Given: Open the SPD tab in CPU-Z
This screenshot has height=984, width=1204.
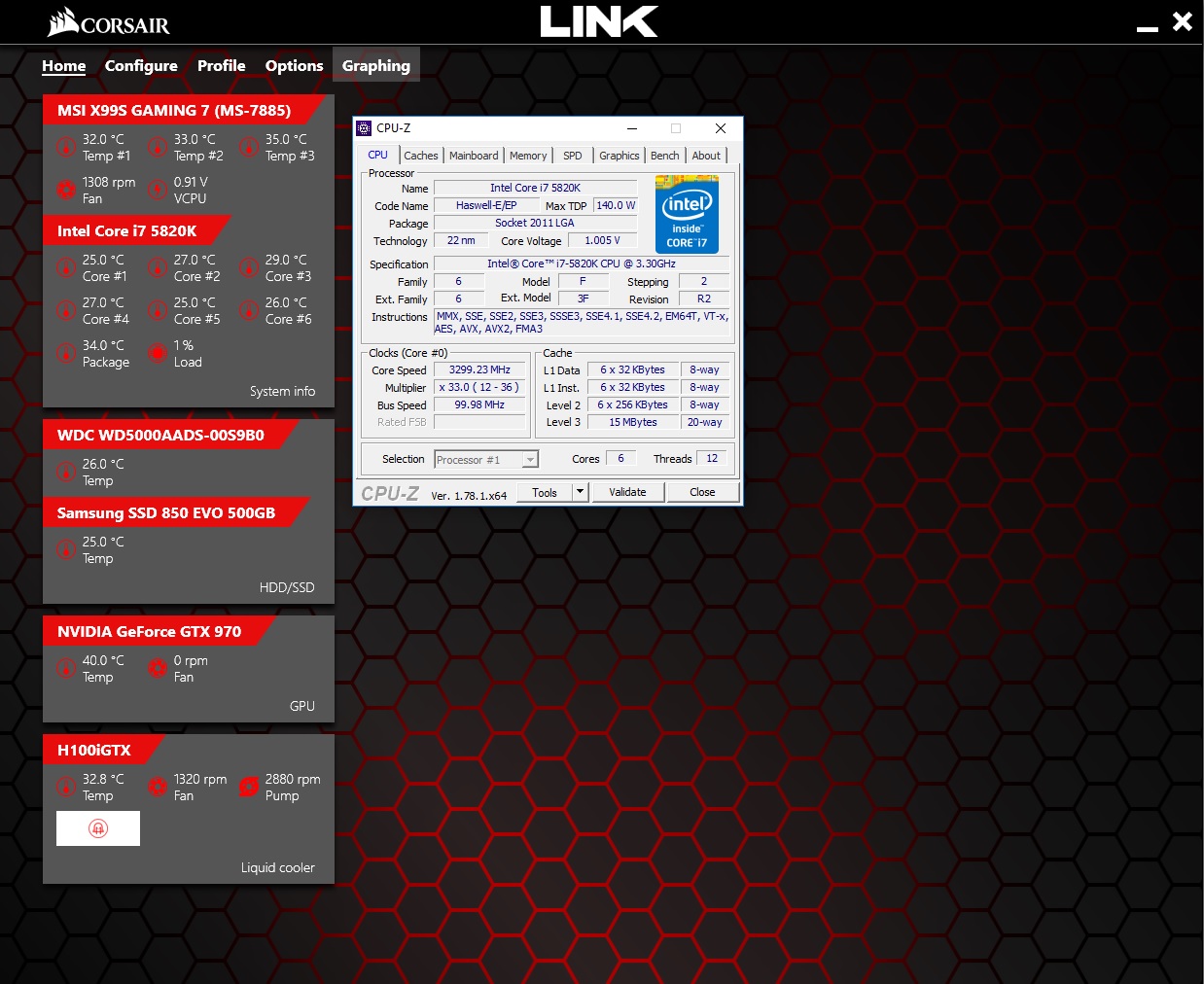Looking at the screenshot, I should coord(573,156).
